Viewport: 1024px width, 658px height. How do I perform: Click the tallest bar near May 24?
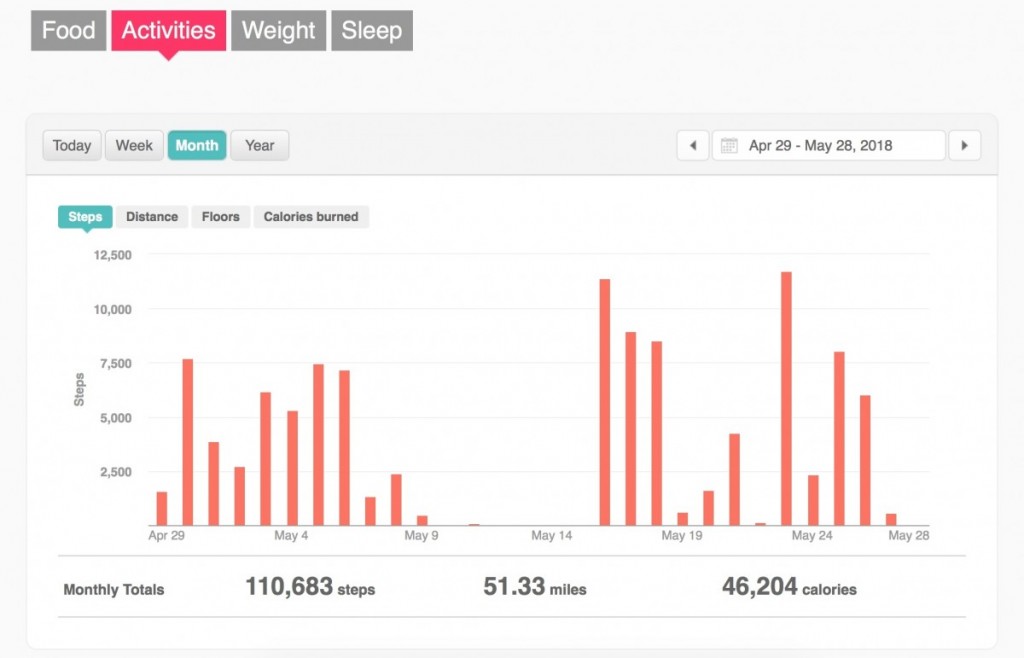[x=787, y=400]
